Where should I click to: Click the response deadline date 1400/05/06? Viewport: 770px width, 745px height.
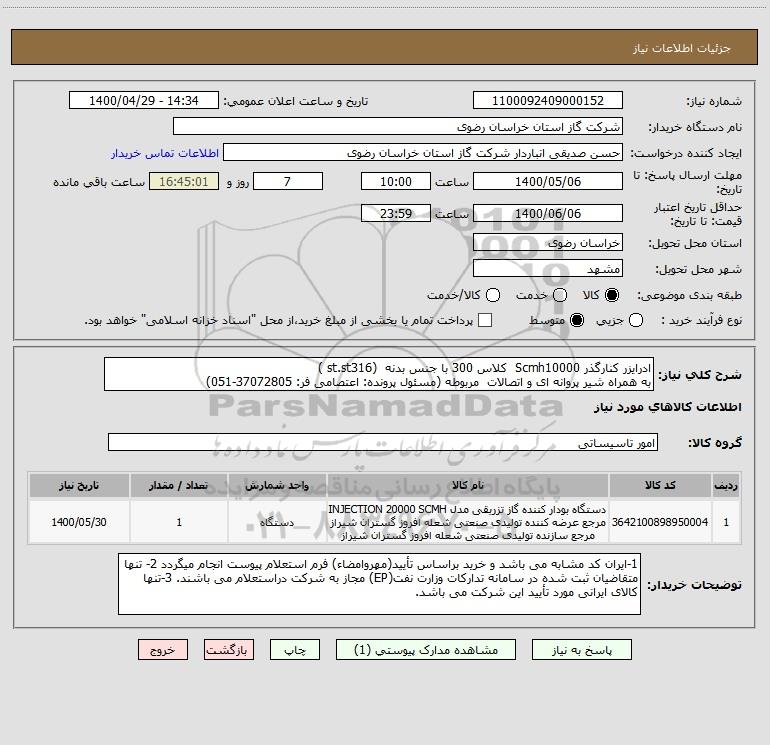click(548, 181)
